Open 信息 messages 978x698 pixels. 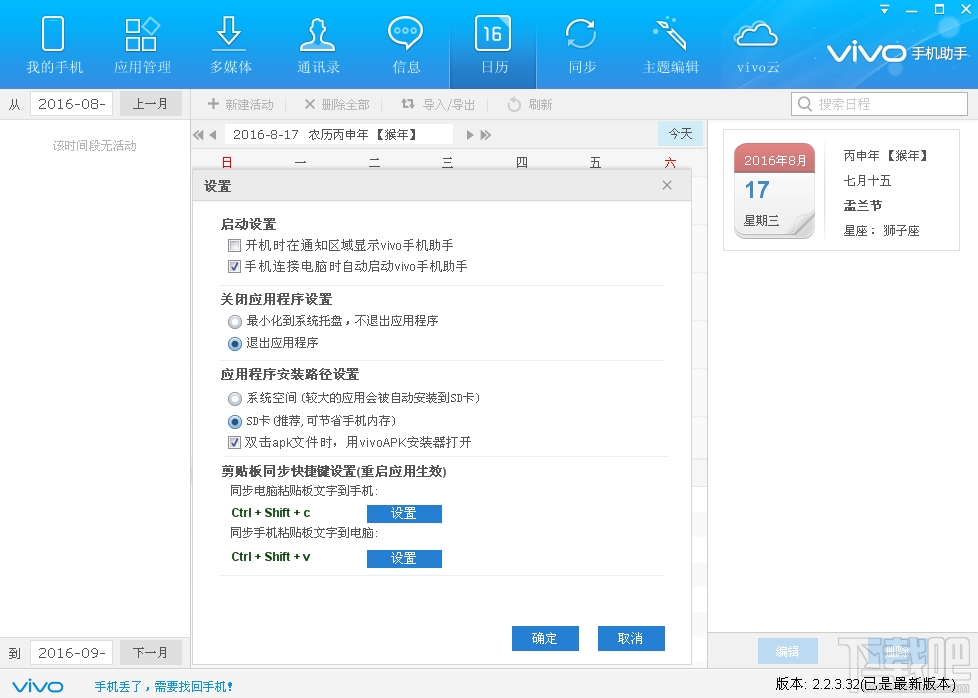coord(406,44)
